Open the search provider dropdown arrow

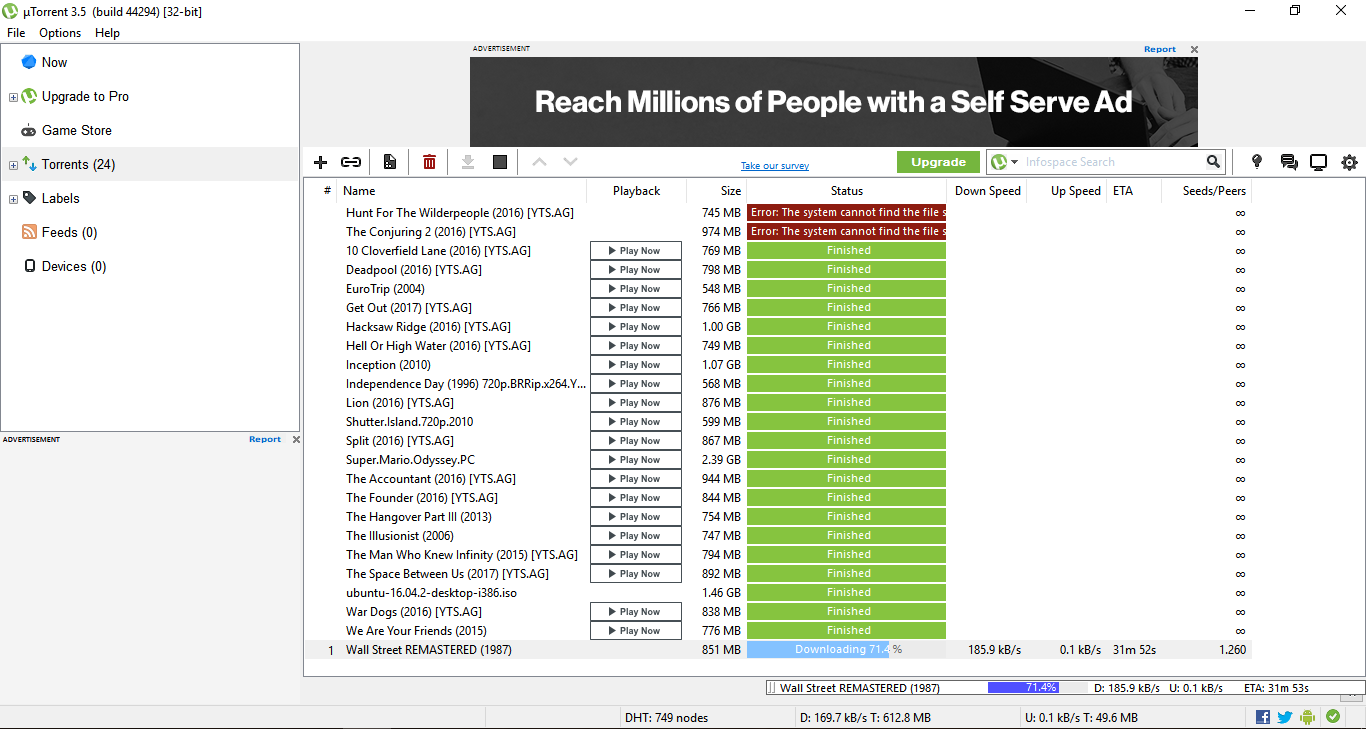pyautogui.click(x=1014, y=162)
